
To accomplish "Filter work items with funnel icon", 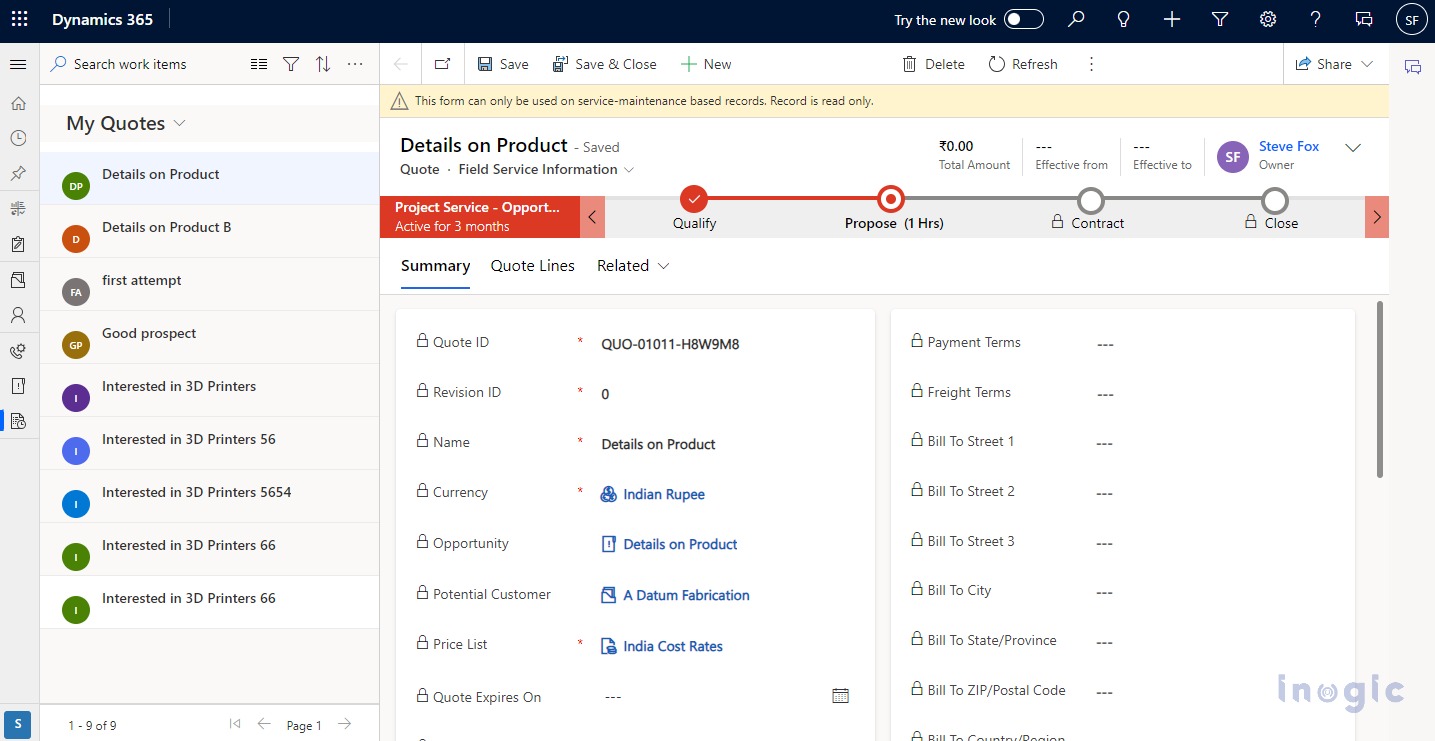I will coord(291,64).
